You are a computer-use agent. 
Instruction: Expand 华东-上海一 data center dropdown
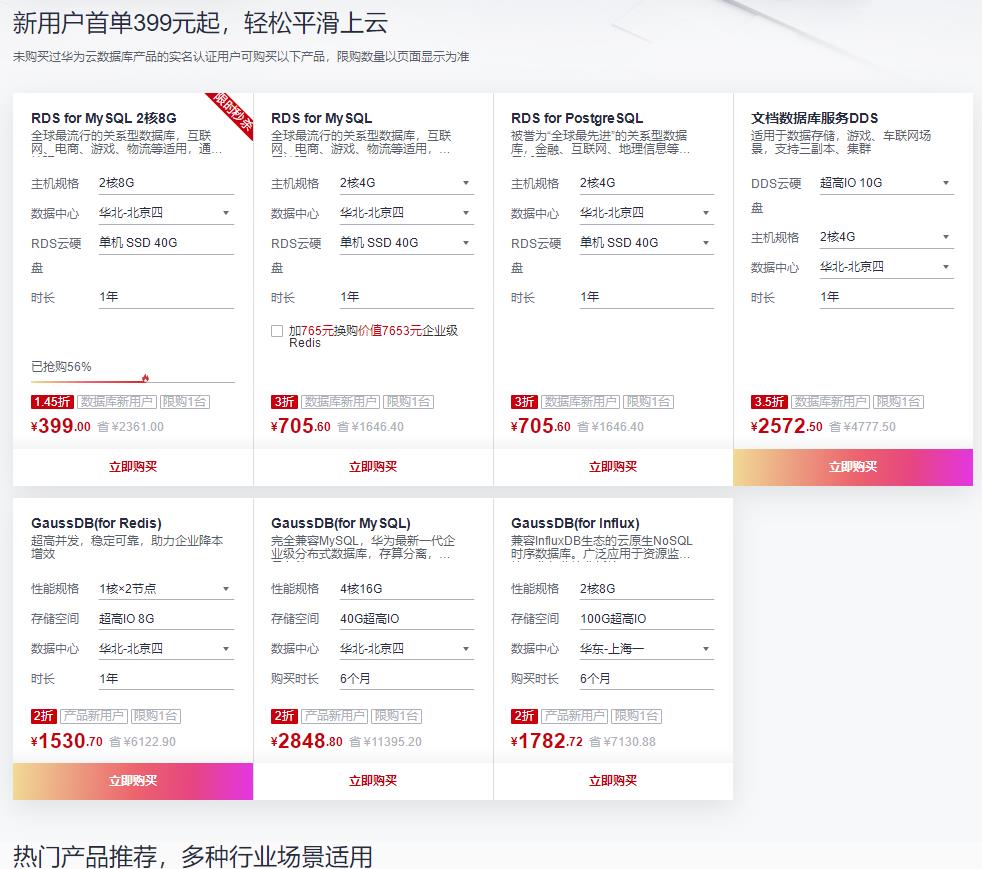[646, 649]
